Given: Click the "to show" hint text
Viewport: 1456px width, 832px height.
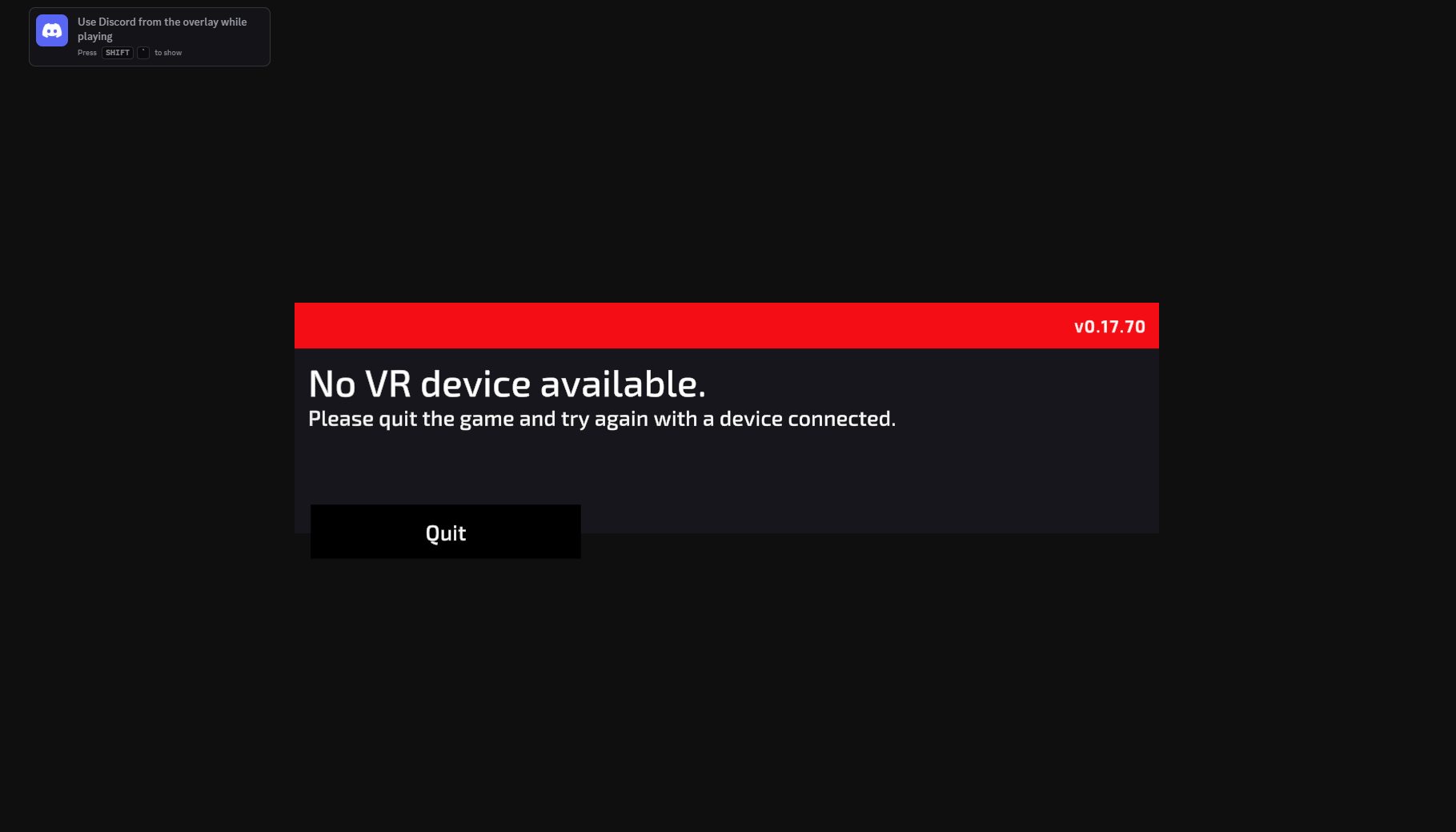Looking at the screenshot, I should tap(168, 53).
